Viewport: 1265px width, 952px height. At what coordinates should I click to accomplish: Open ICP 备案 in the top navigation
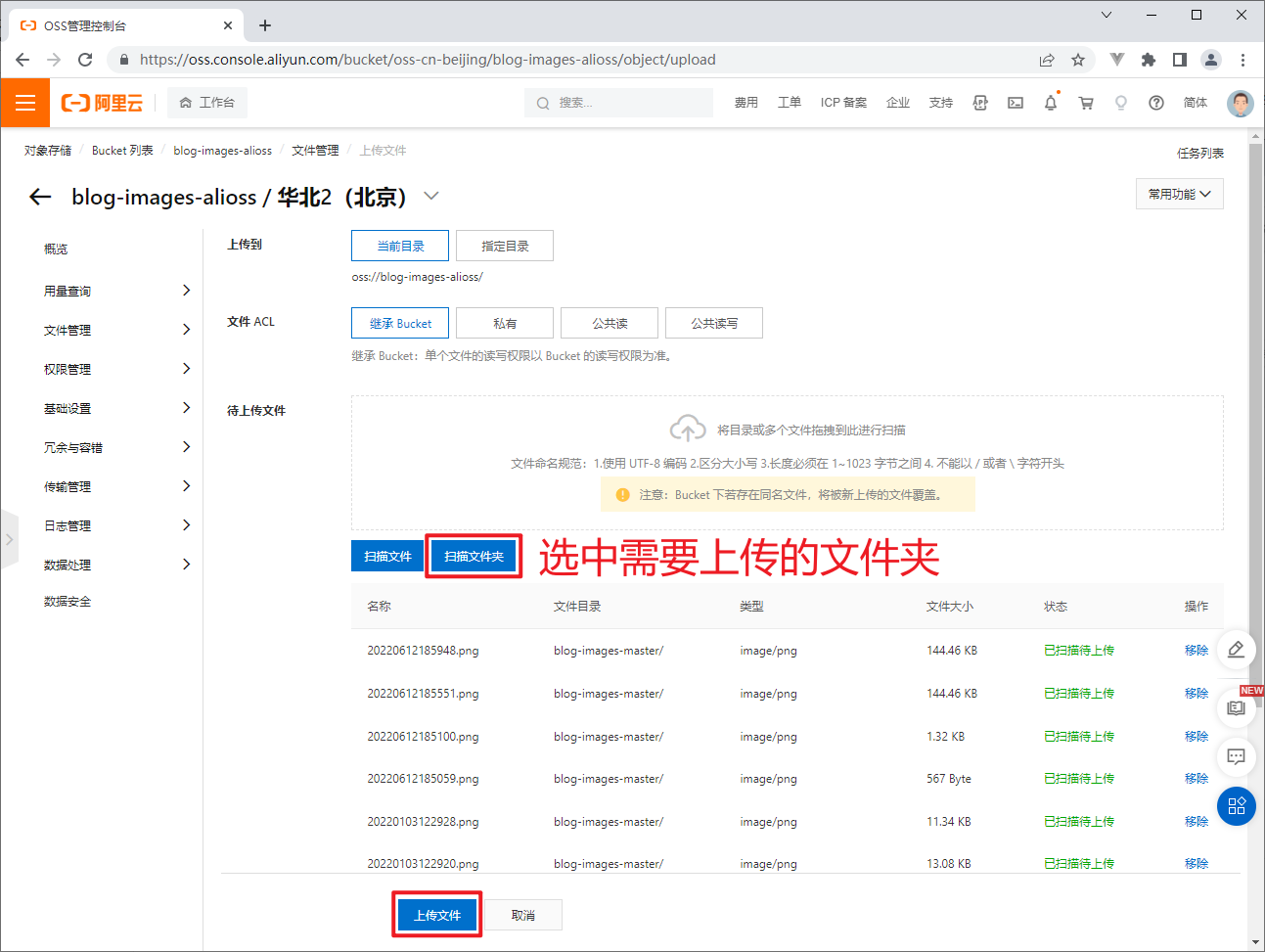pos(843,103)
